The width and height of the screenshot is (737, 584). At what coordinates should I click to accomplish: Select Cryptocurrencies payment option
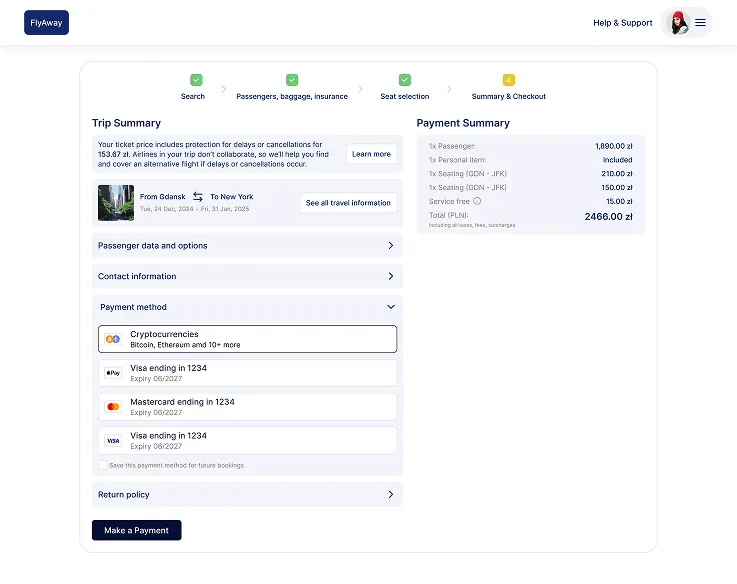coord(247,339)
